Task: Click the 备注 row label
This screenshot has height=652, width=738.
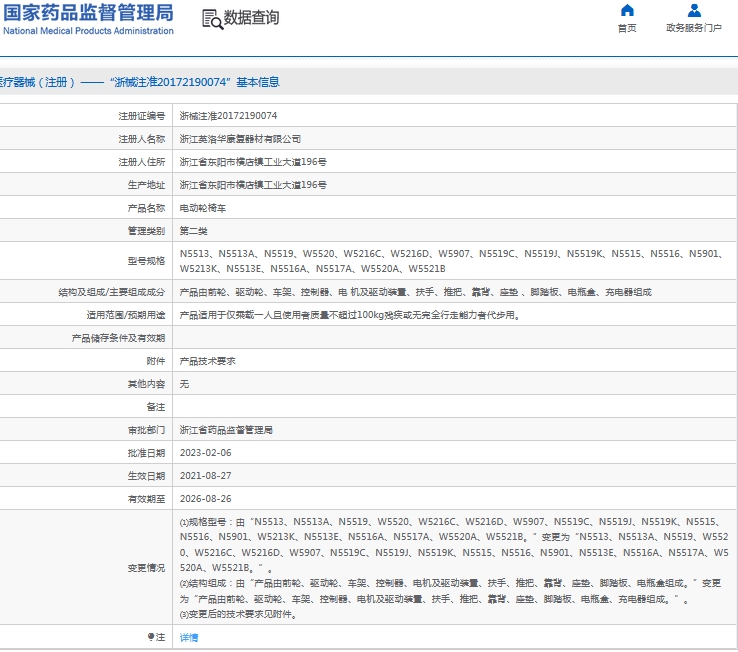Action: [156, 407]
